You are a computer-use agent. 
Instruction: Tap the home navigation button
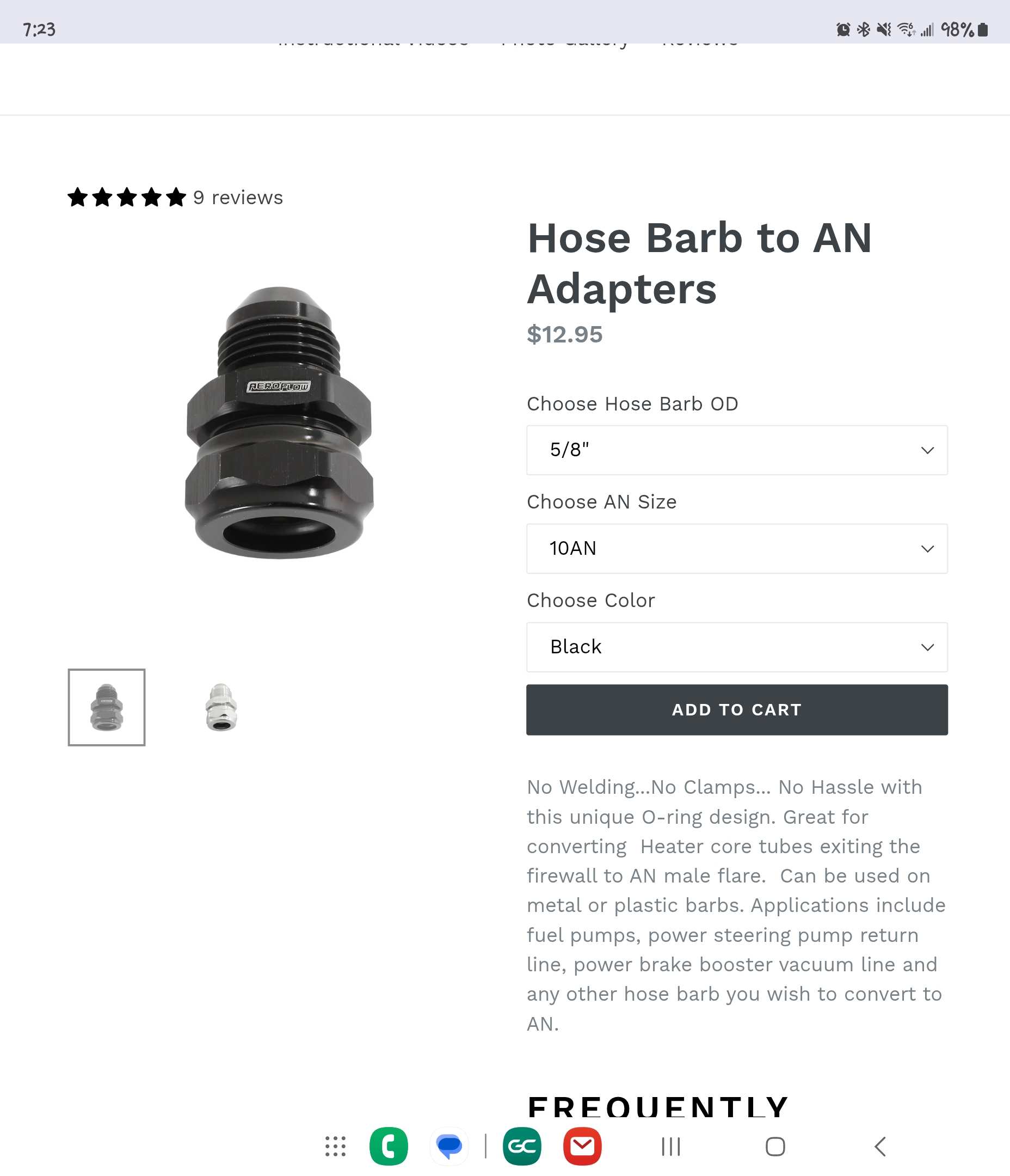pos(775,1146)
